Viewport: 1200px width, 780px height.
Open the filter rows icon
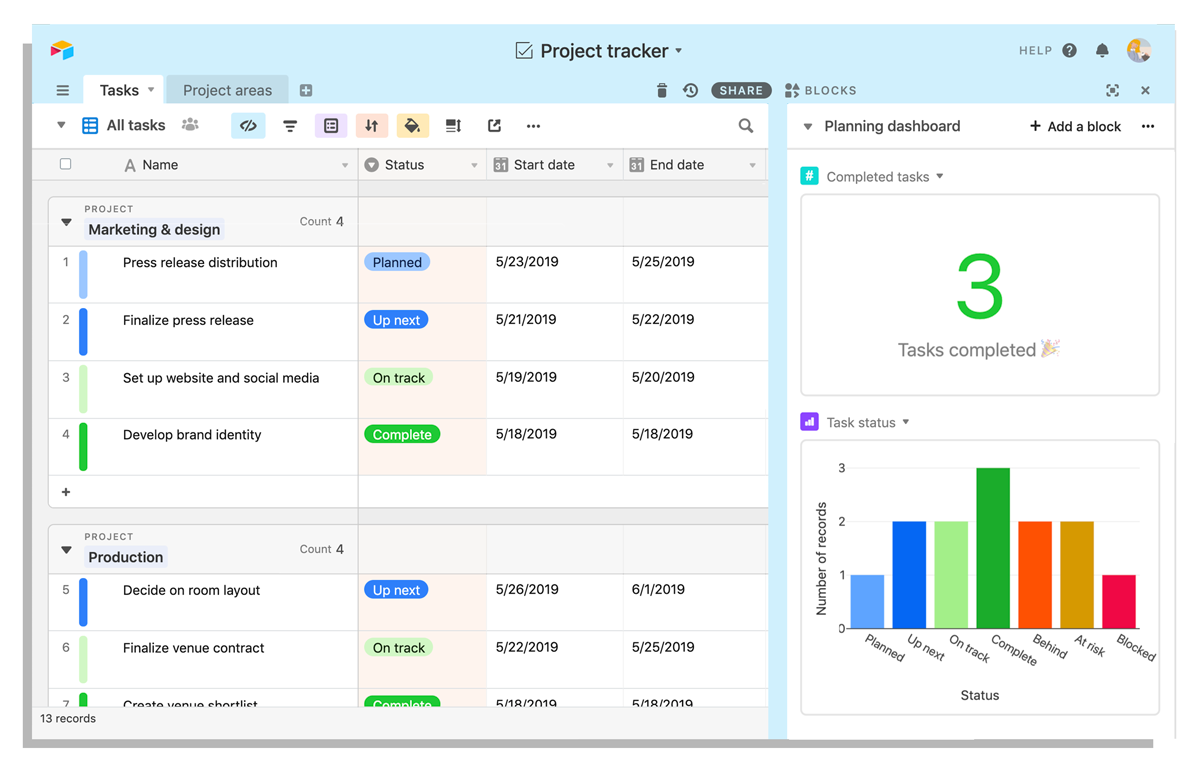click(290, 126)
